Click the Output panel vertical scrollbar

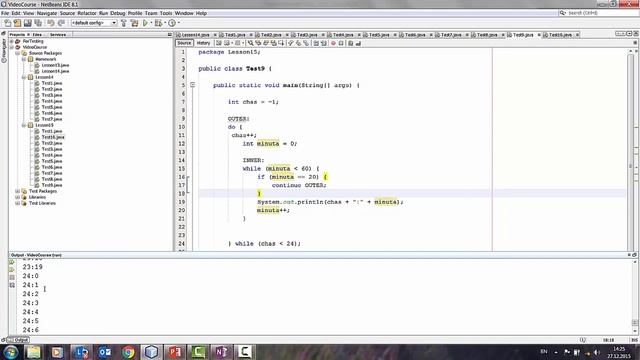[635, 297]
